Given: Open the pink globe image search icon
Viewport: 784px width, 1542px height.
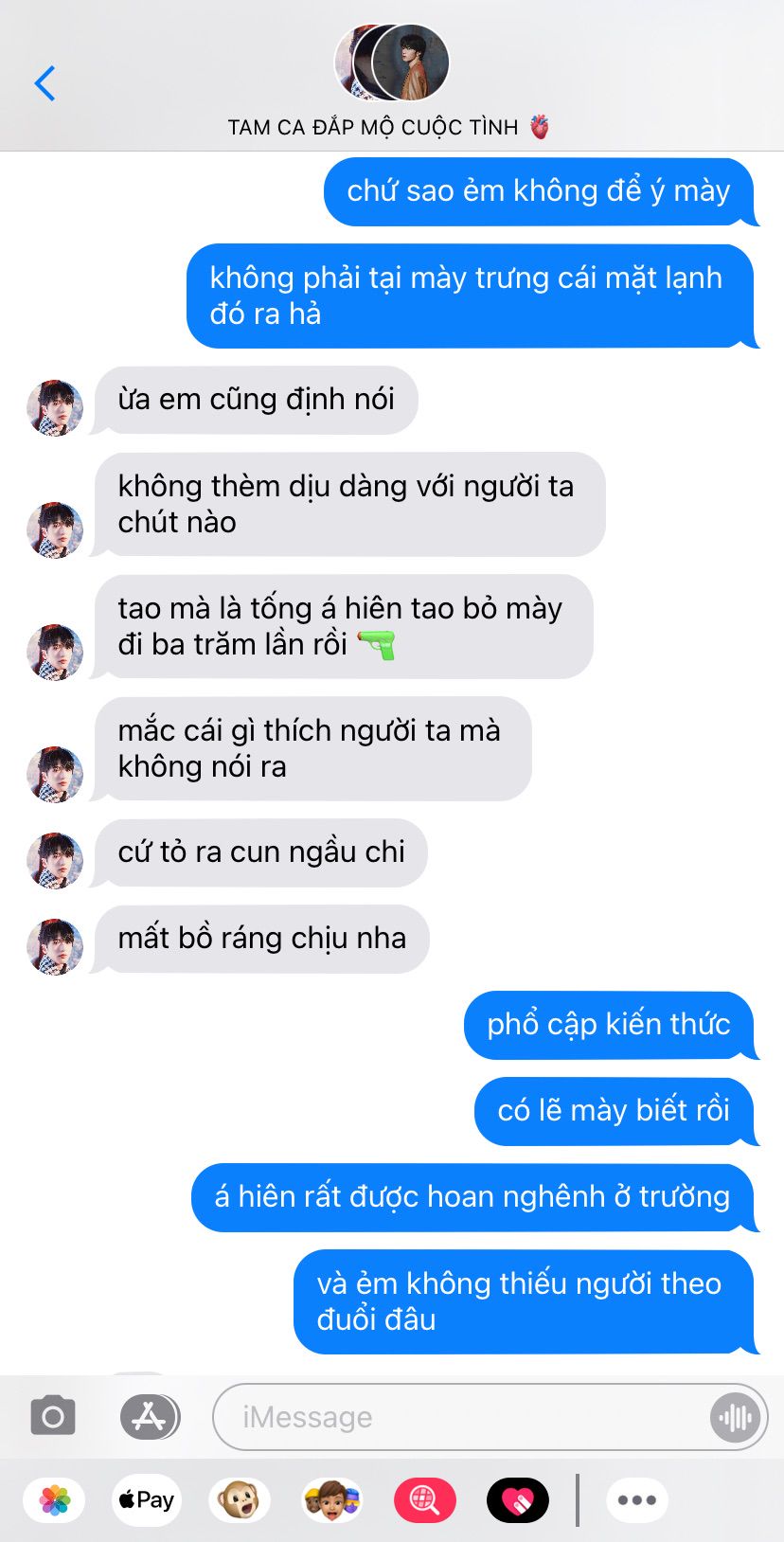Looking at the screenshot, I should pyautogui.click(x=424, y=1500).
